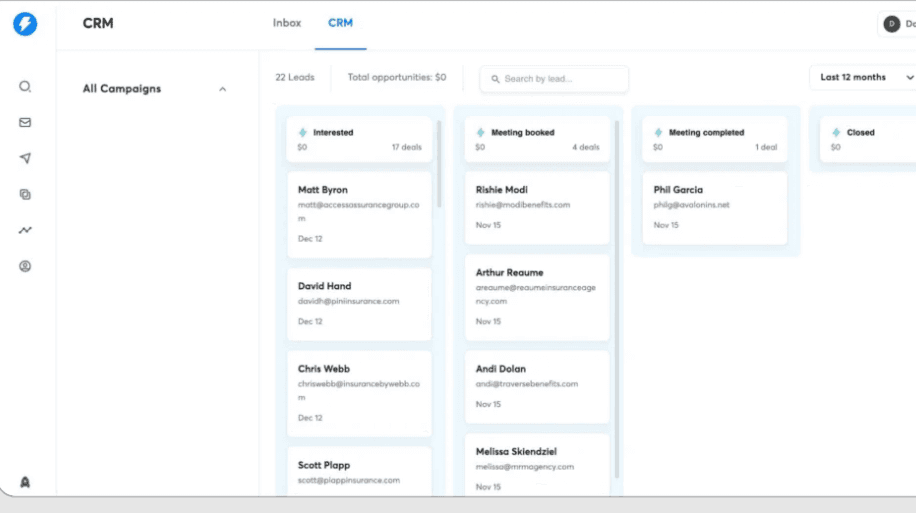Viewport: 916px width, 513px height.
Task: Open the mail envelope icon in sidebar
Action: tap(25, 123)
